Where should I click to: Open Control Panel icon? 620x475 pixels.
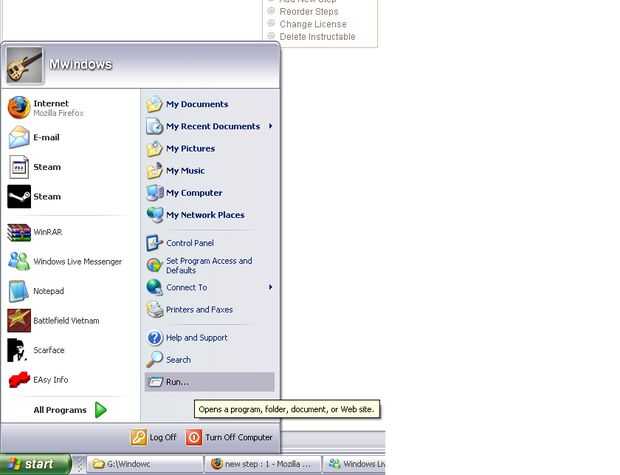(x=154, y=243)
